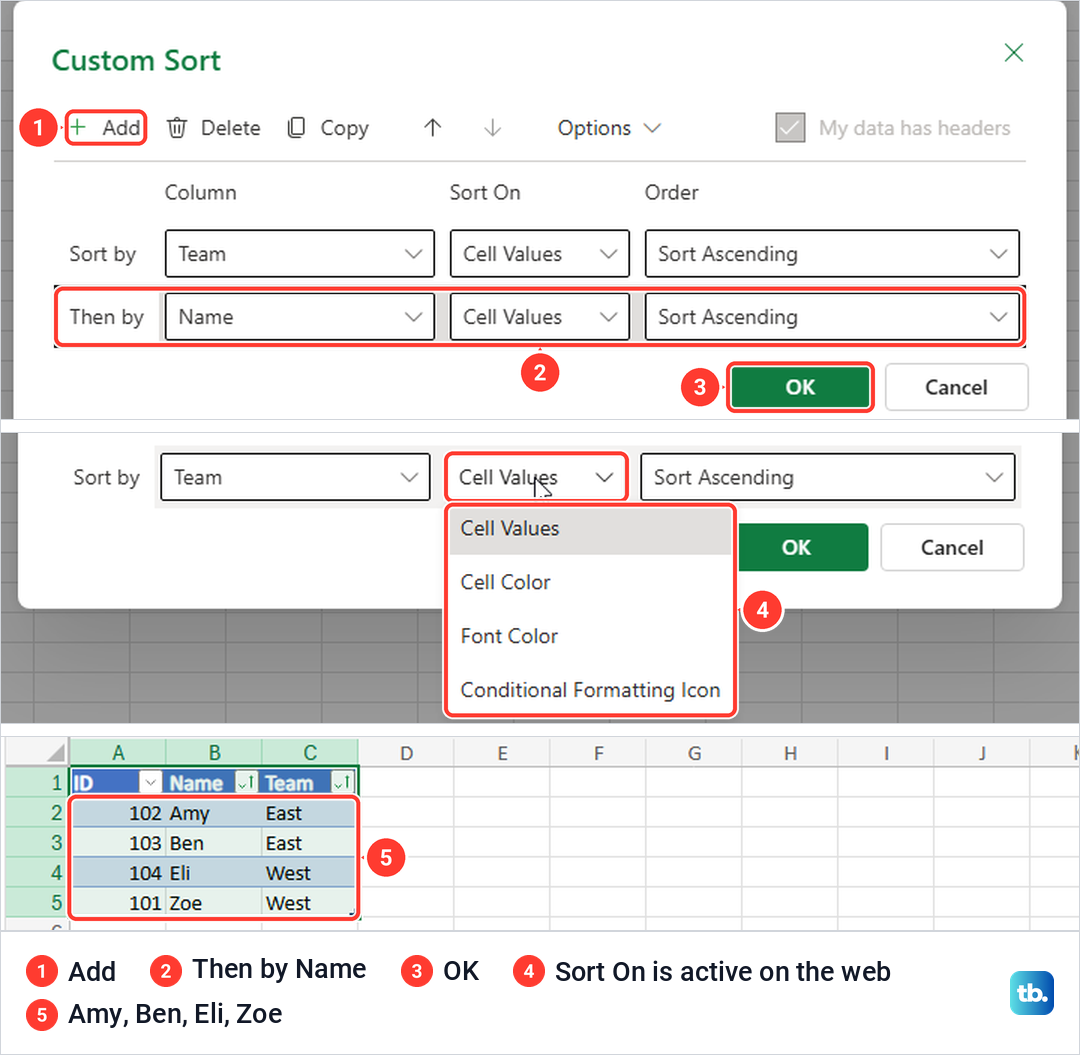The height and width of the screenshot is (1055, 1080).
Task: Select column B header
Action: coord(214,753)
